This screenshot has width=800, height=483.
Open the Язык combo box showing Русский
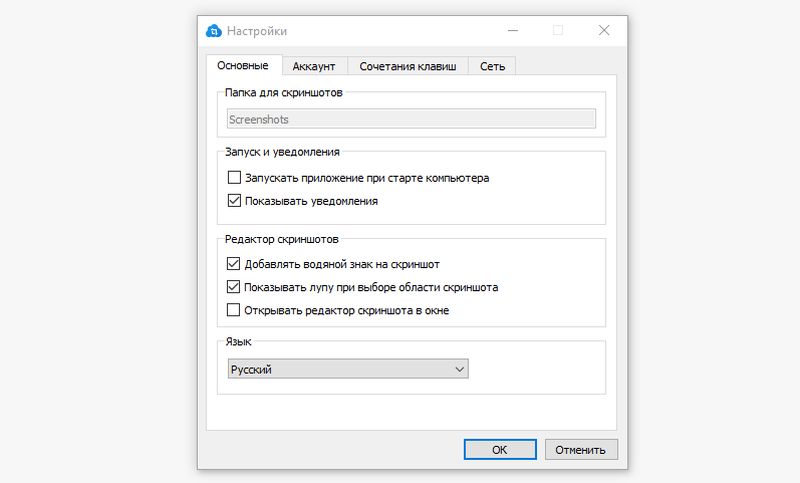tap(346, 369)
